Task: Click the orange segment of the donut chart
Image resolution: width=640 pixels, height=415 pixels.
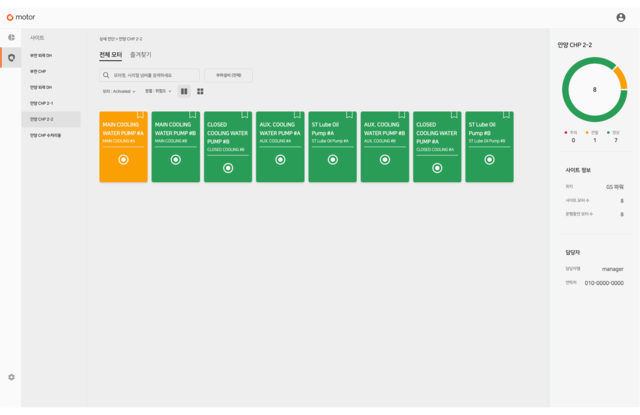Action: click(621, 77)
